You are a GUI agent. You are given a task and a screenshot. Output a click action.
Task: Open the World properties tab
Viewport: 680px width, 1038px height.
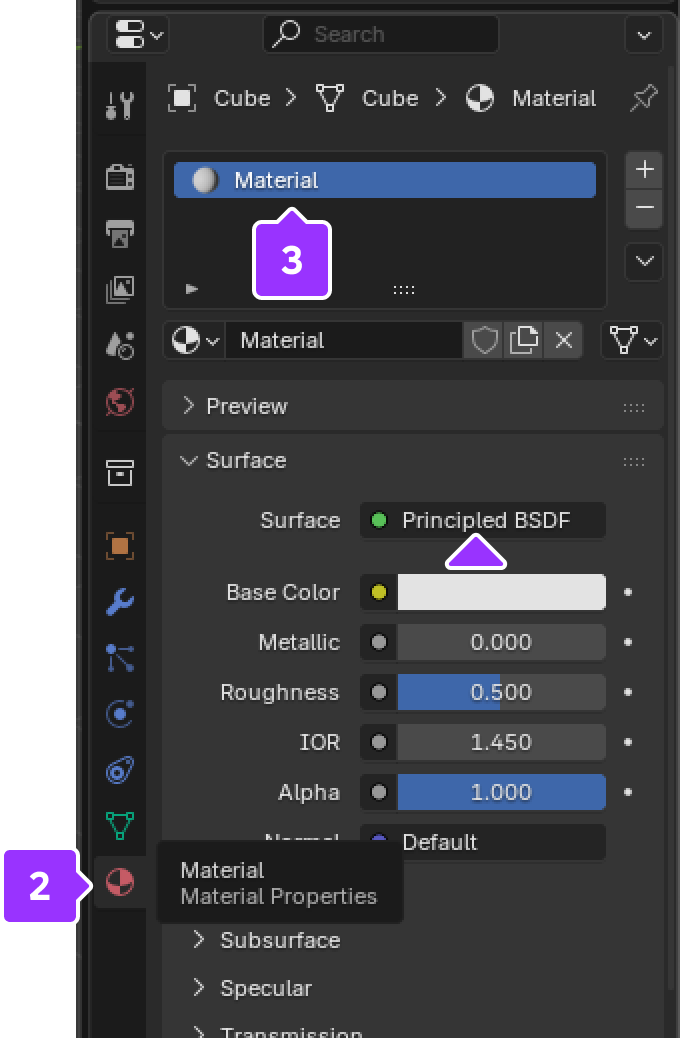(120, 402)
